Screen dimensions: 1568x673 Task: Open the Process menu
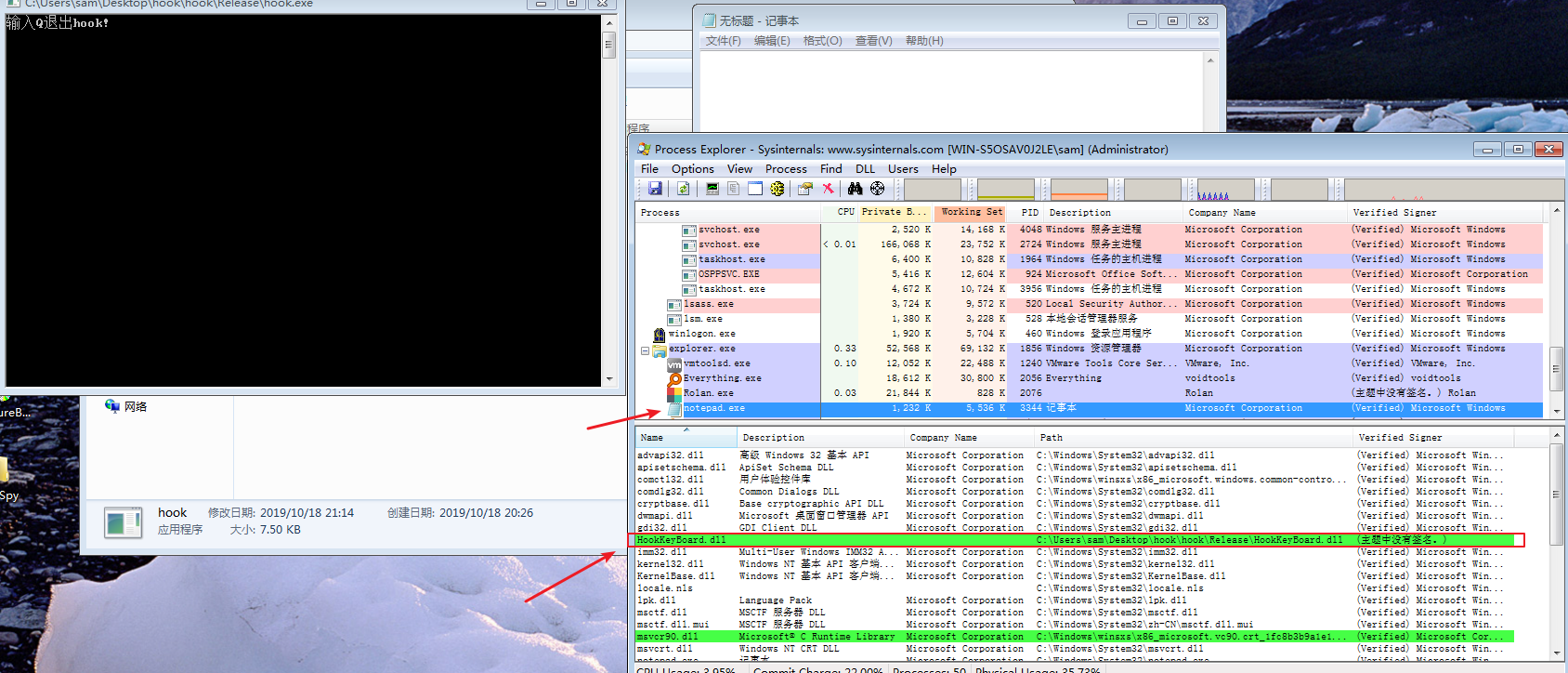[786, 169]
